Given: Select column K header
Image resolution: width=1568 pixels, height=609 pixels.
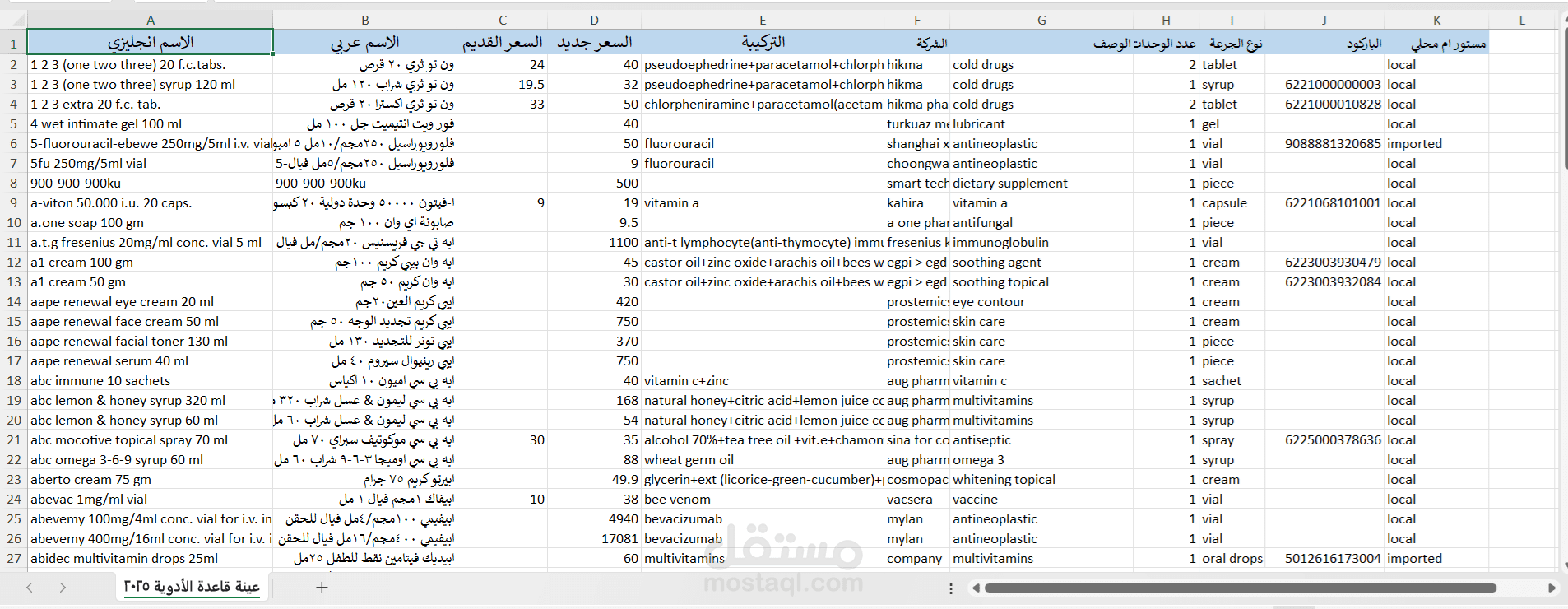Looking at the screenshot, I should coord(1436,20).
